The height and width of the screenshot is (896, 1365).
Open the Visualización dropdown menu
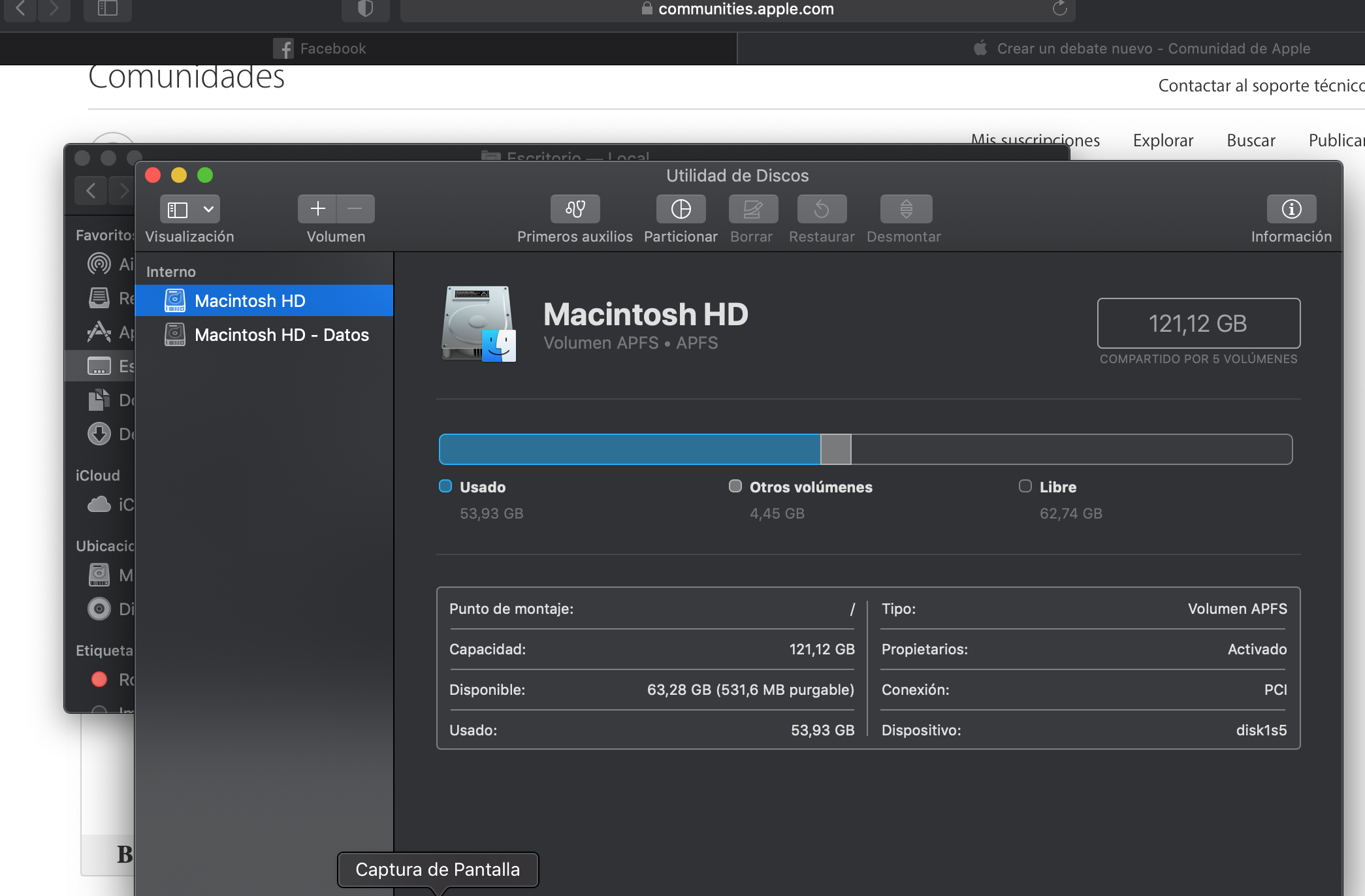click(x=208, y=209)
